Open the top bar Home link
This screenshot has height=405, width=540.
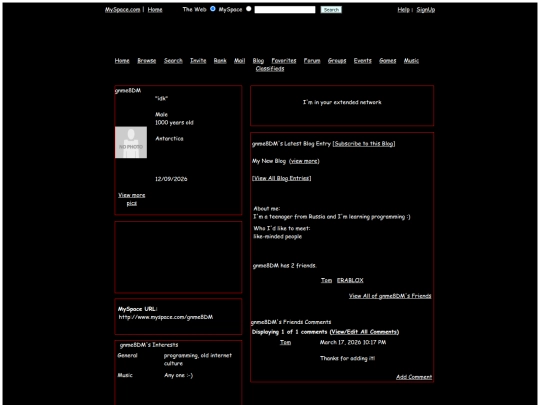click(x=155, y=10)
